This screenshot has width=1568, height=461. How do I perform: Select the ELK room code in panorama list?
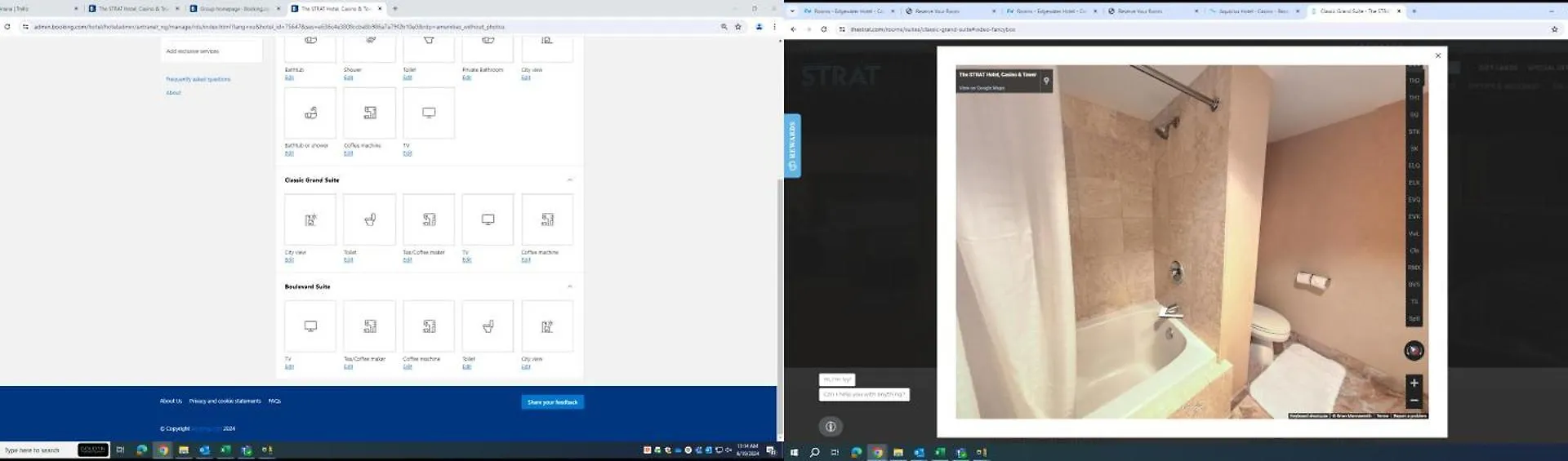click(x=1414, y=183)
